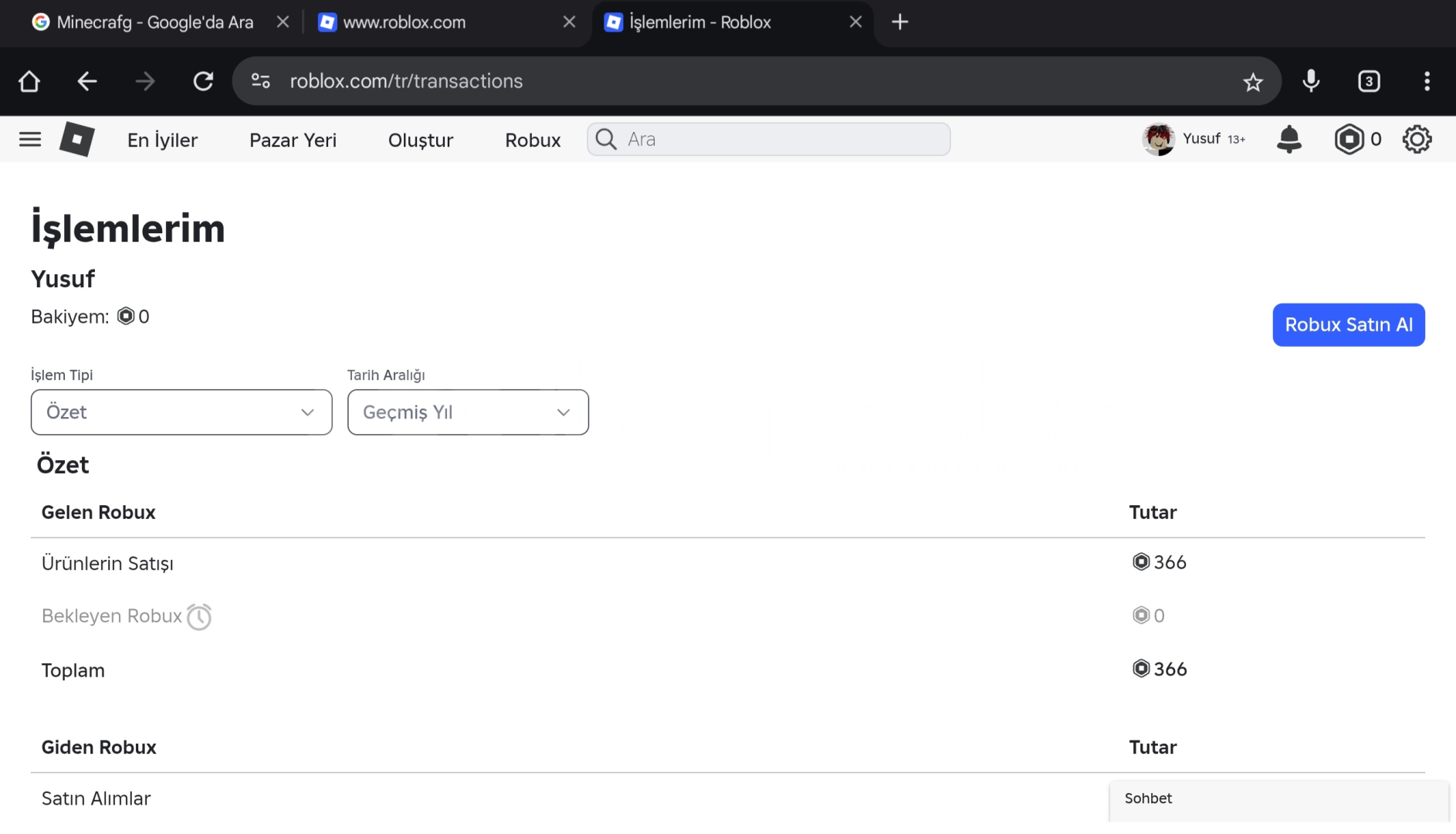Click the Roblox logo icon
Image resolution: width=1456 pixels, height=834 pixels.
[x=77, y=140]
